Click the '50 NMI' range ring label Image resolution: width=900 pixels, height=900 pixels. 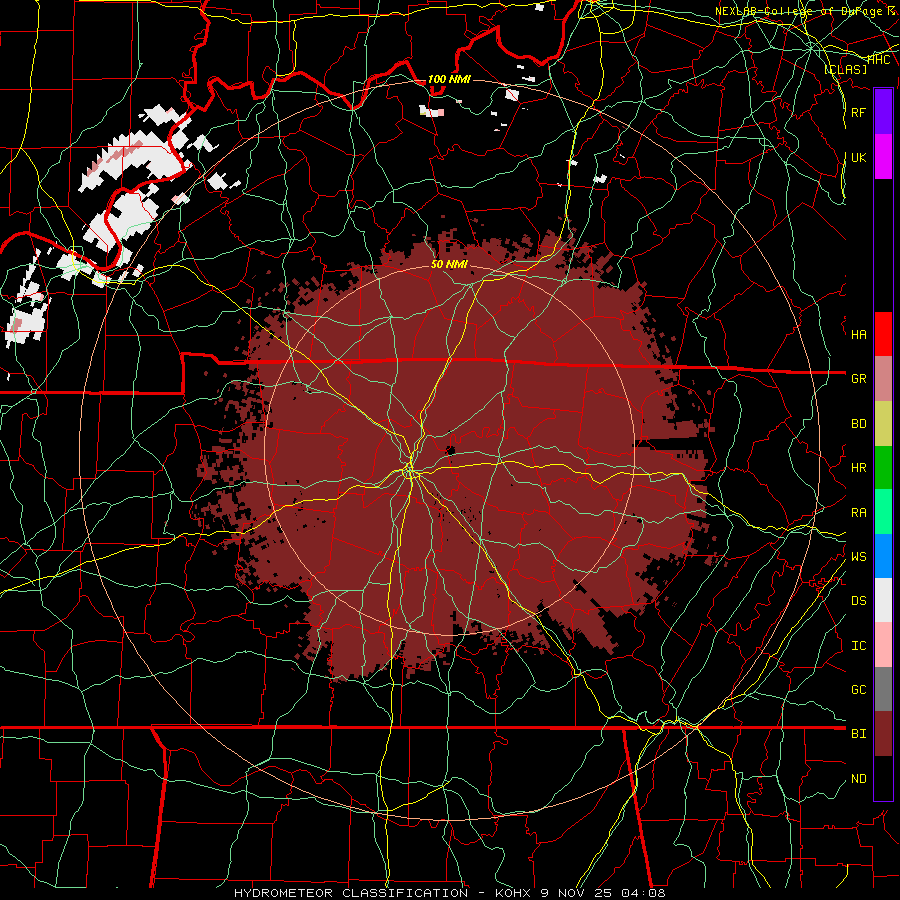449,264
